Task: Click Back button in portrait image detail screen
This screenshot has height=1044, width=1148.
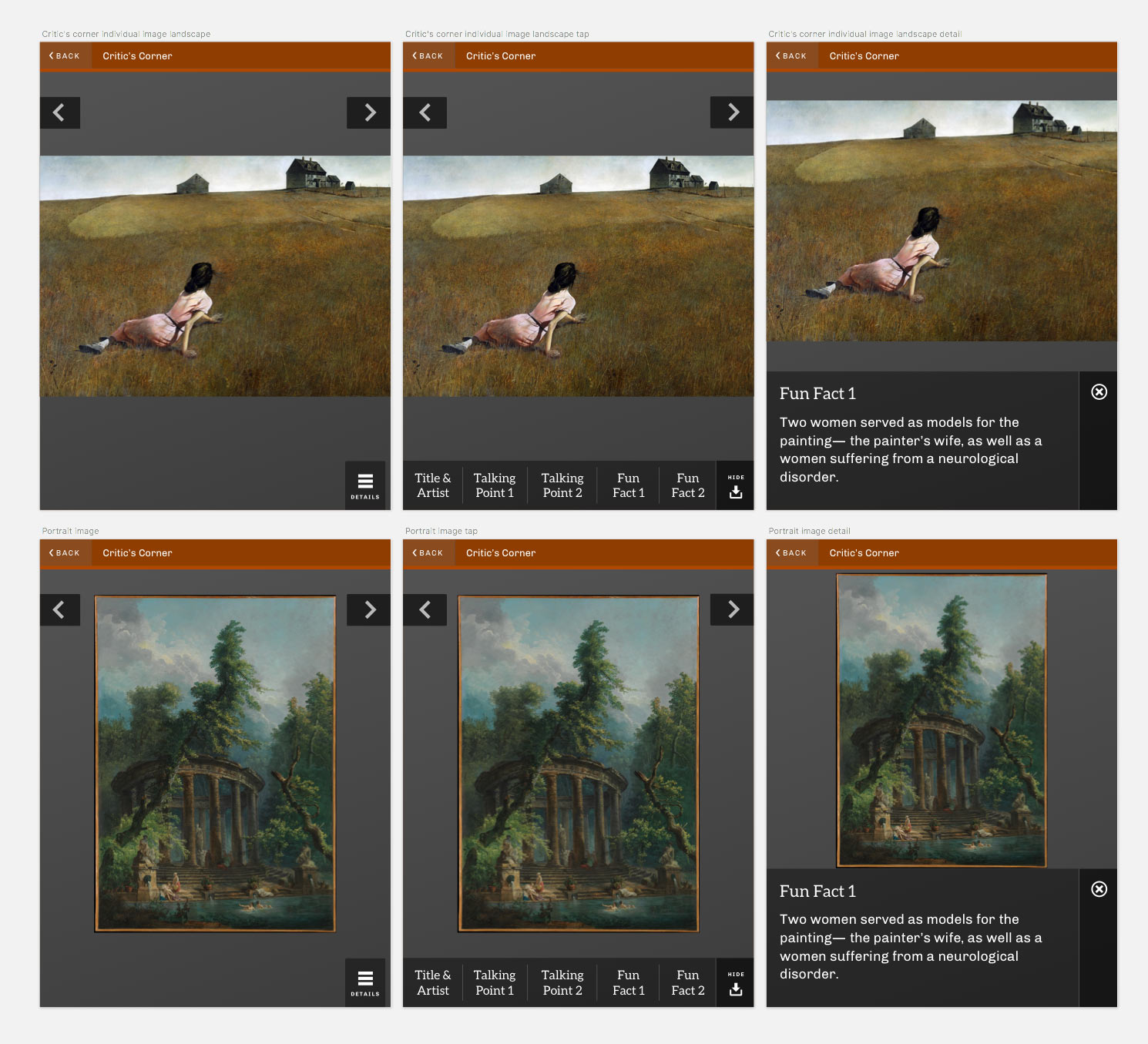Action: pyautogui.click(x=792, y=552)
